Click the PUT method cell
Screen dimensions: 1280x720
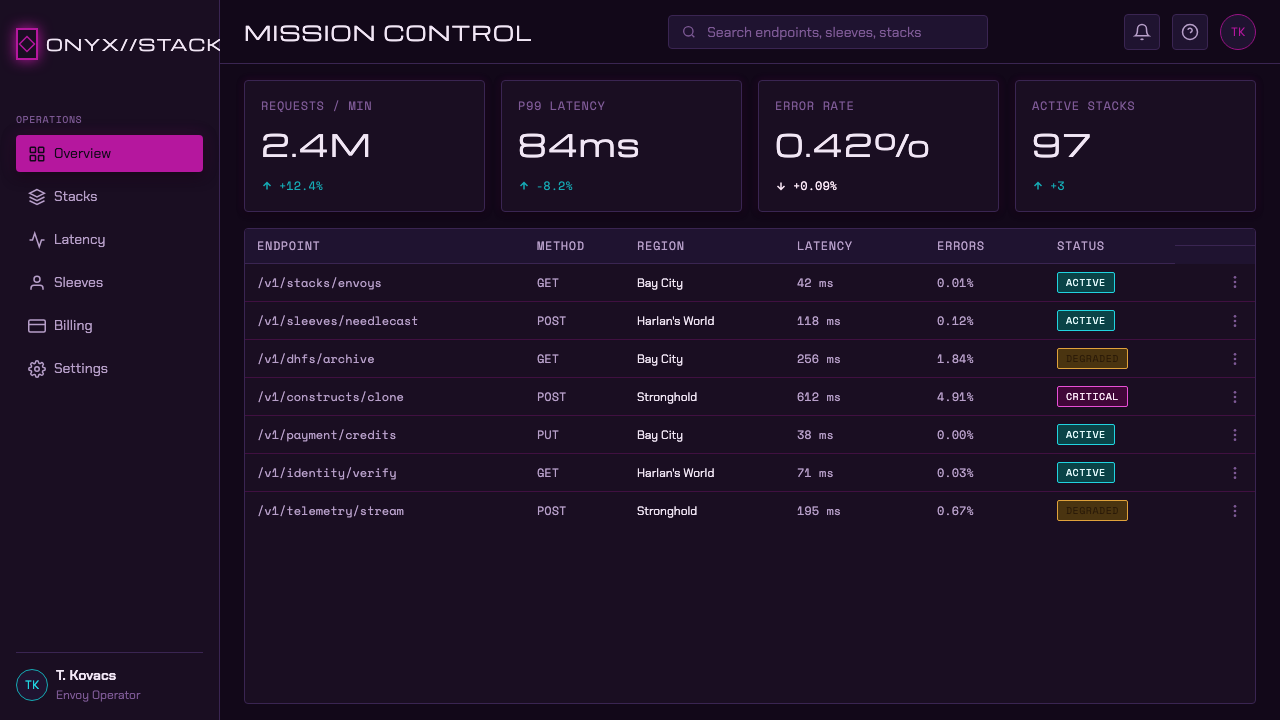(548, 435)
